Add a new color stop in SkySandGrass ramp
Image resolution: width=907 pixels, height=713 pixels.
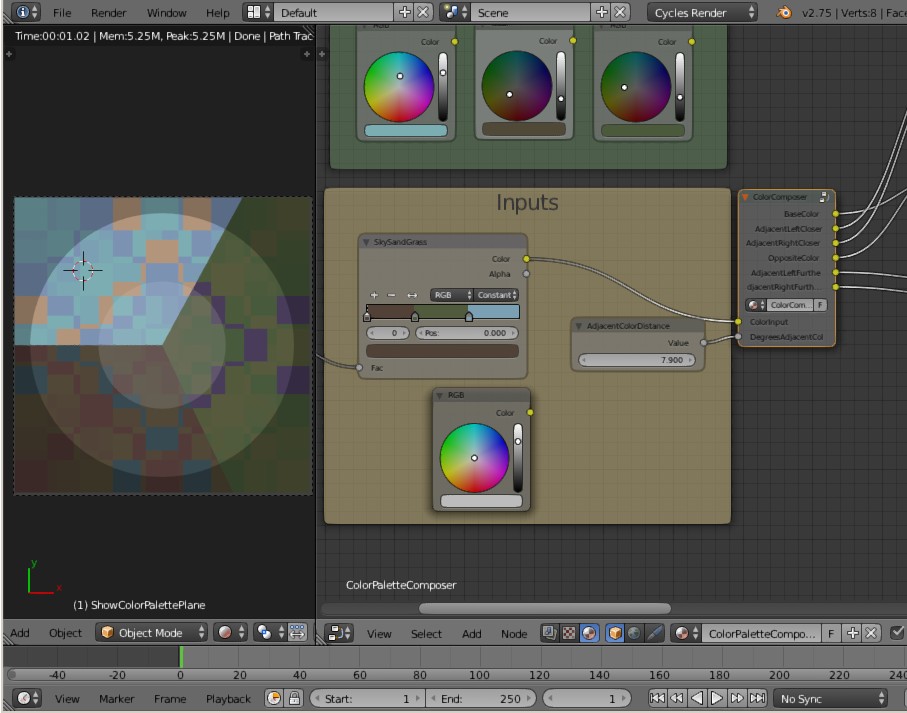pyautogui.click(x=374, y=294)
